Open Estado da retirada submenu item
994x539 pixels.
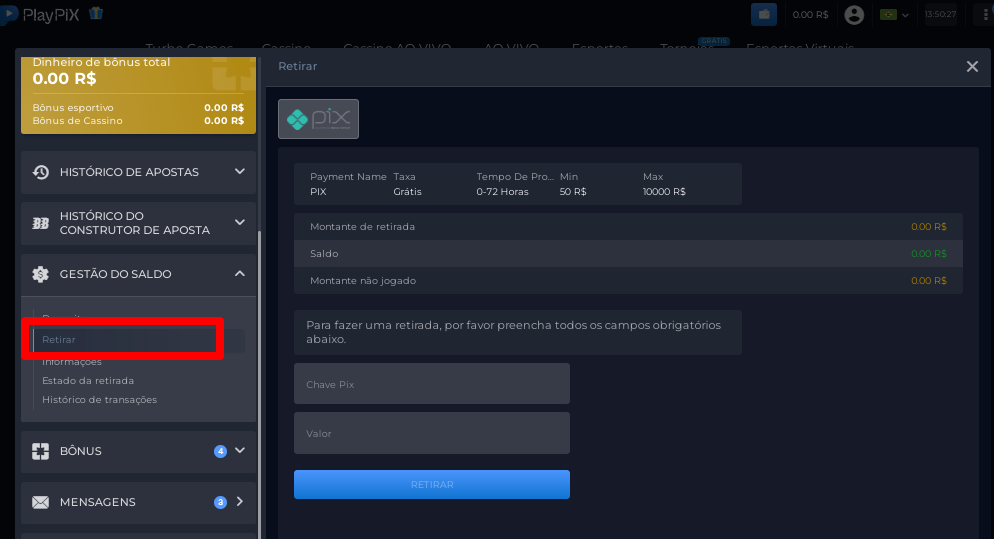point(88,381)
